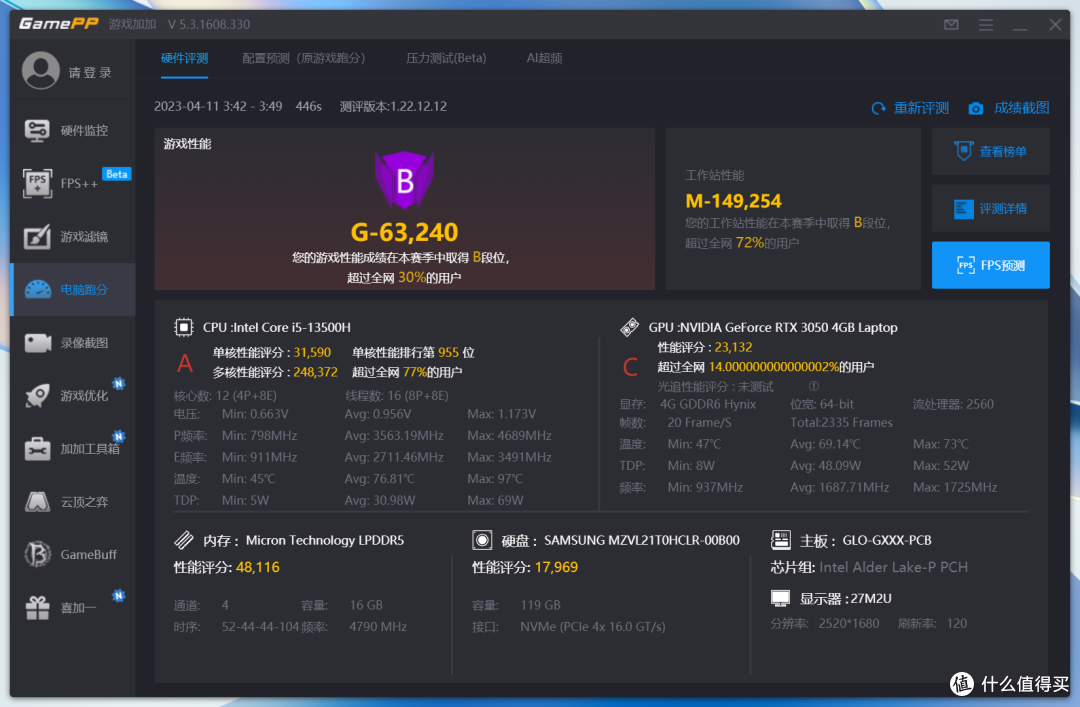Click the multi-core score 248,372
Viewport: 1080px width, 707px height.
(315, 372)
